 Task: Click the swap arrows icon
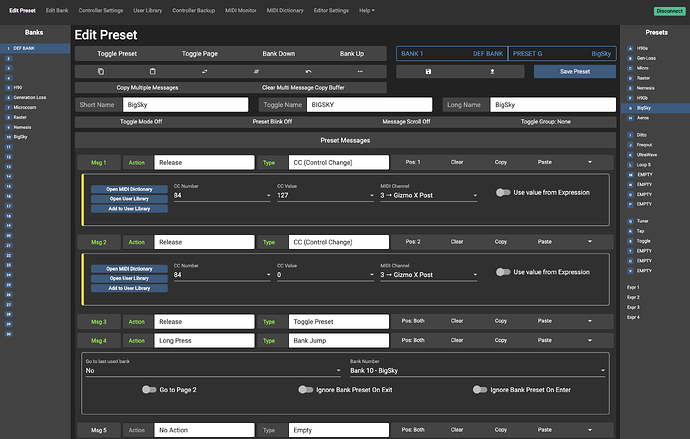204,72
